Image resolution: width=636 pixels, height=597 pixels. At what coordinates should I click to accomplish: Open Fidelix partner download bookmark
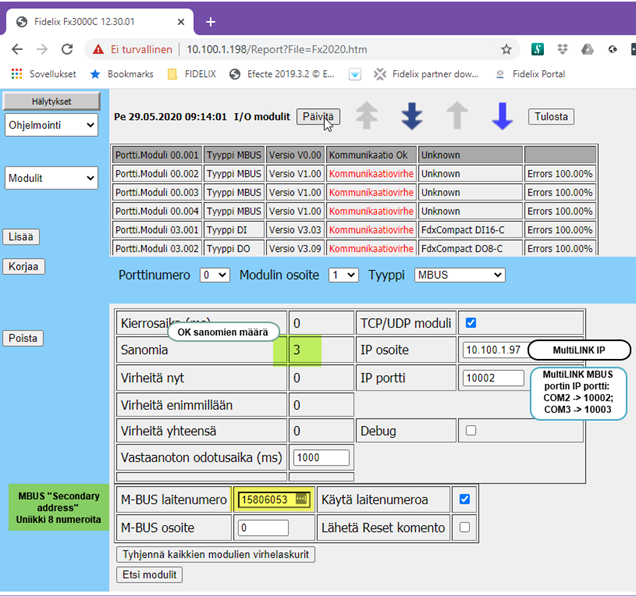coord(426,74)
